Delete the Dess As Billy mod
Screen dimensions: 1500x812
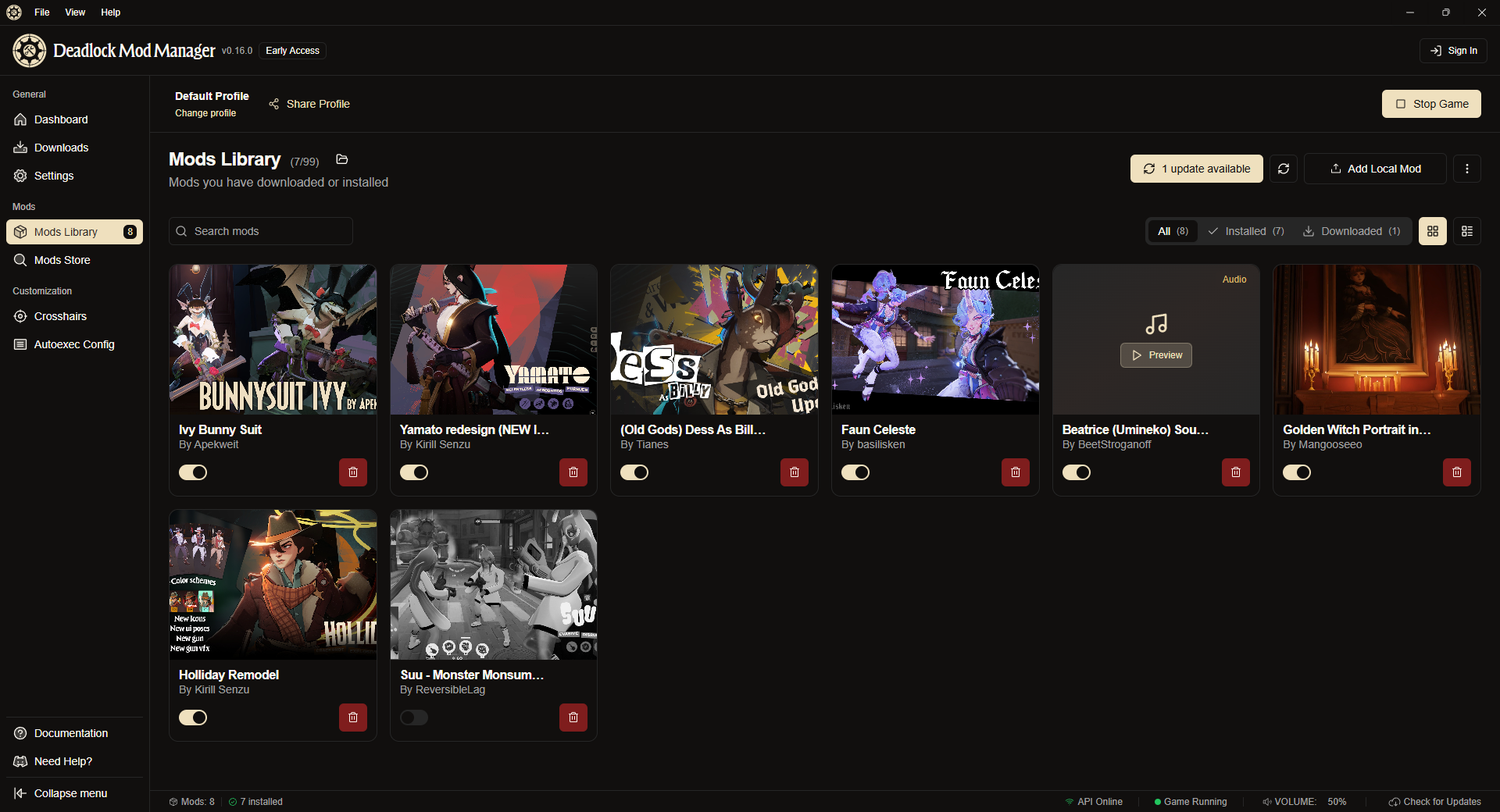tap(795, 472)
